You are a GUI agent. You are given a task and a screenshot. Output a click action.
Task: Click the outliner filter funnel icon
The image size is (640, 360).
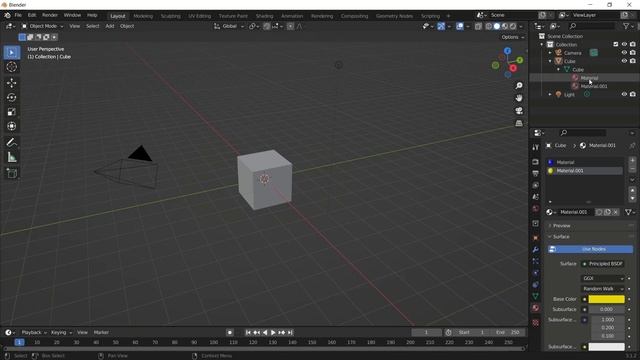626,26
